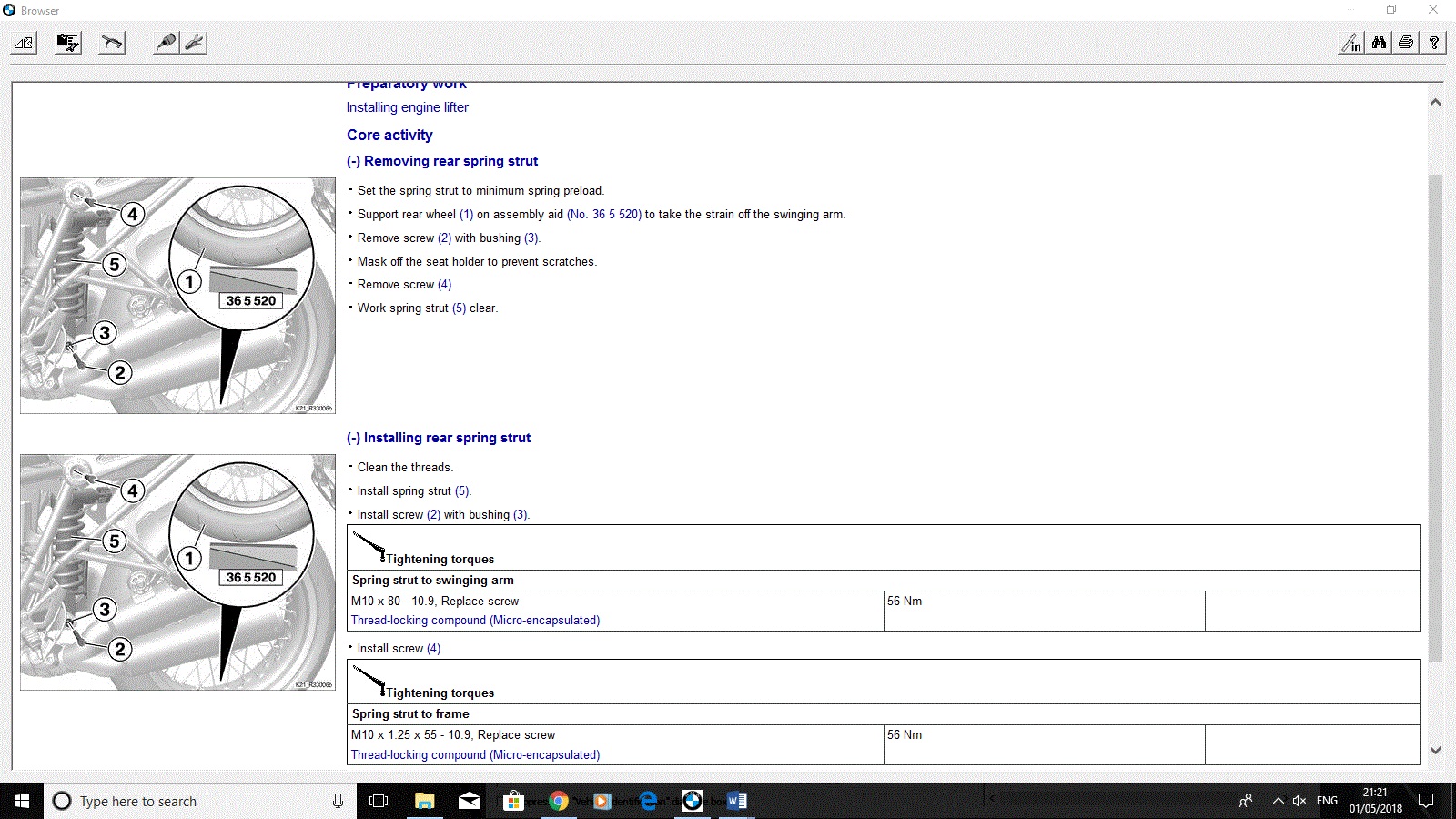Switch measurement units with ruler inch icon
Image resolution: width=1456 pixels, height=819 pixels.
click(1352, 43)
